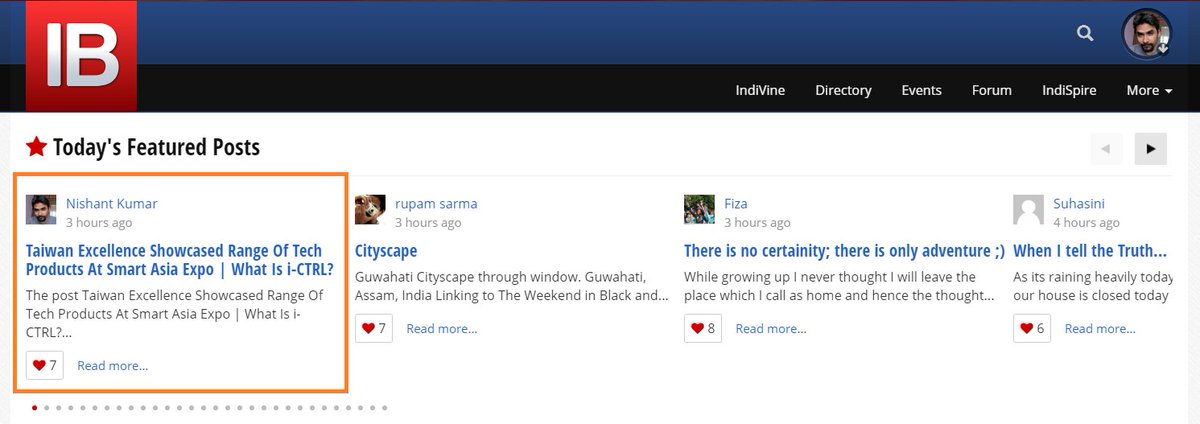The height and width of the screenshot is (424, 1200).
Task: Open the Forum menu item
Action: (x=992, y=90)
